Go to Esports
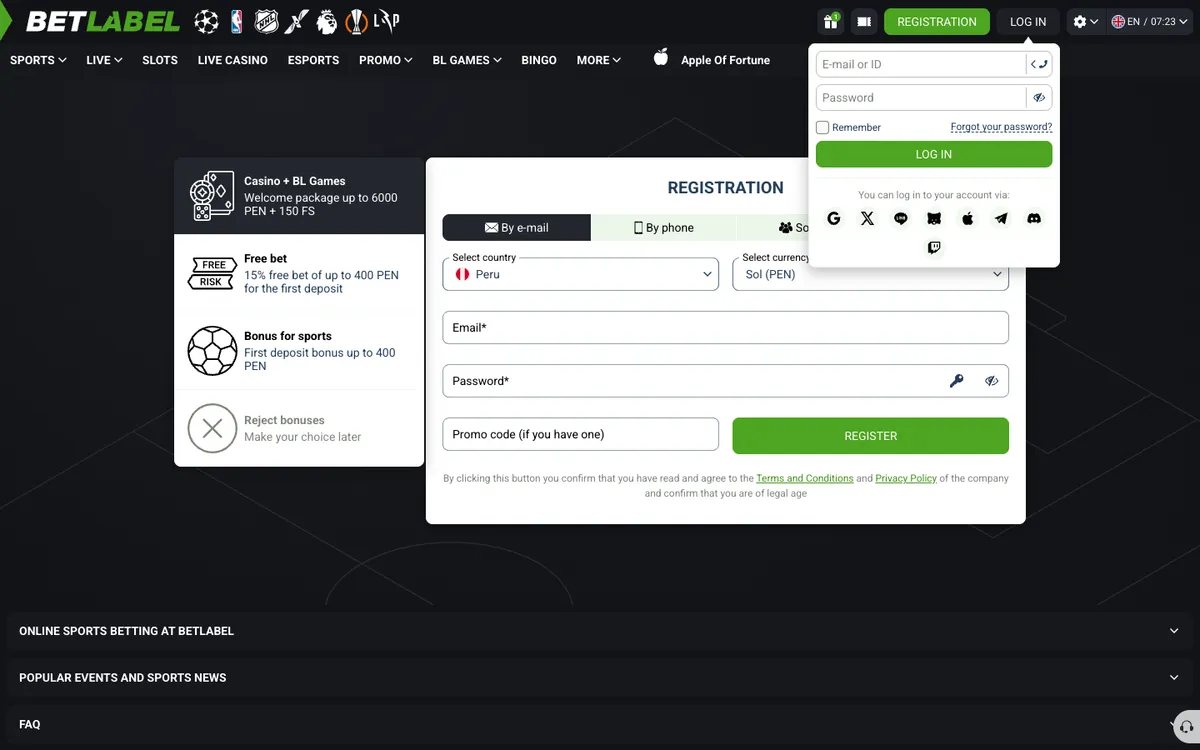The image size is (1200, 750). point(313,60)
